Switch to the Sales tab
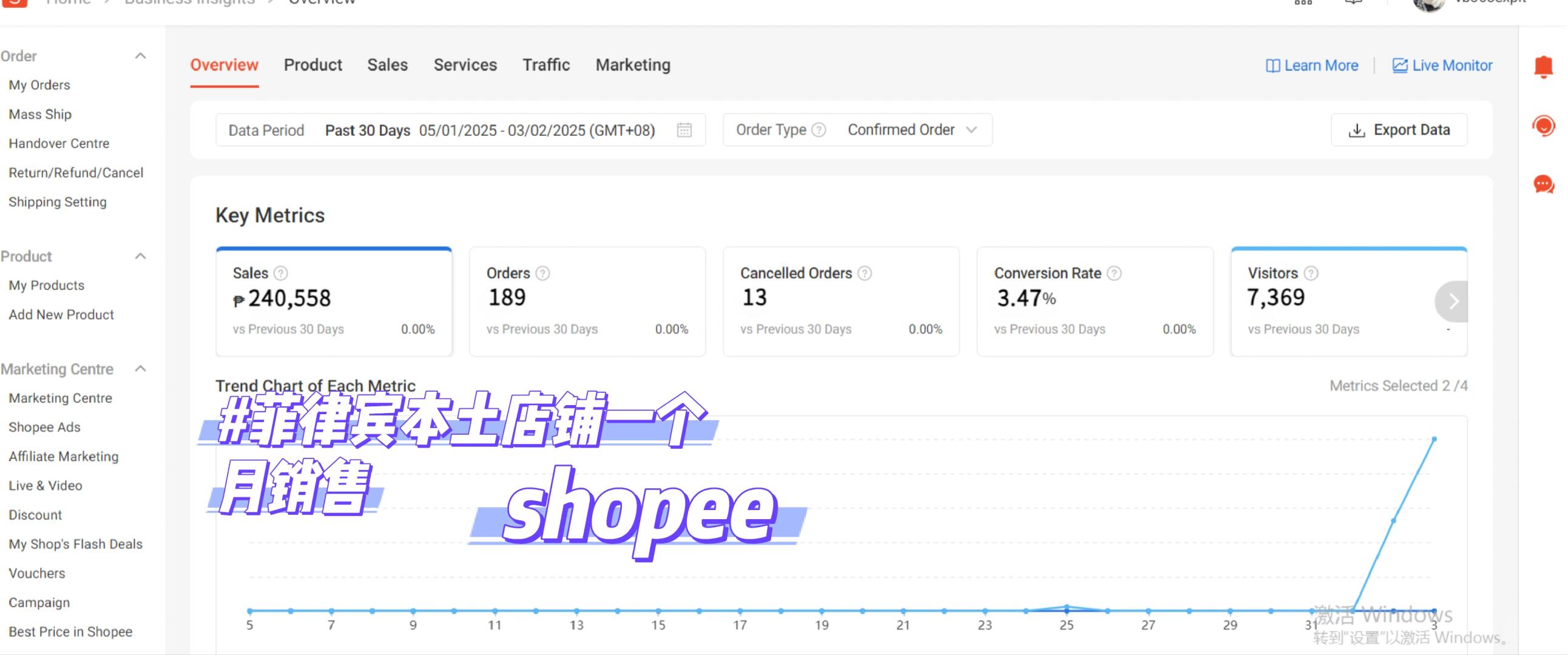Image resolution: width=1568 pixels, height=655 pixels. 387,65
